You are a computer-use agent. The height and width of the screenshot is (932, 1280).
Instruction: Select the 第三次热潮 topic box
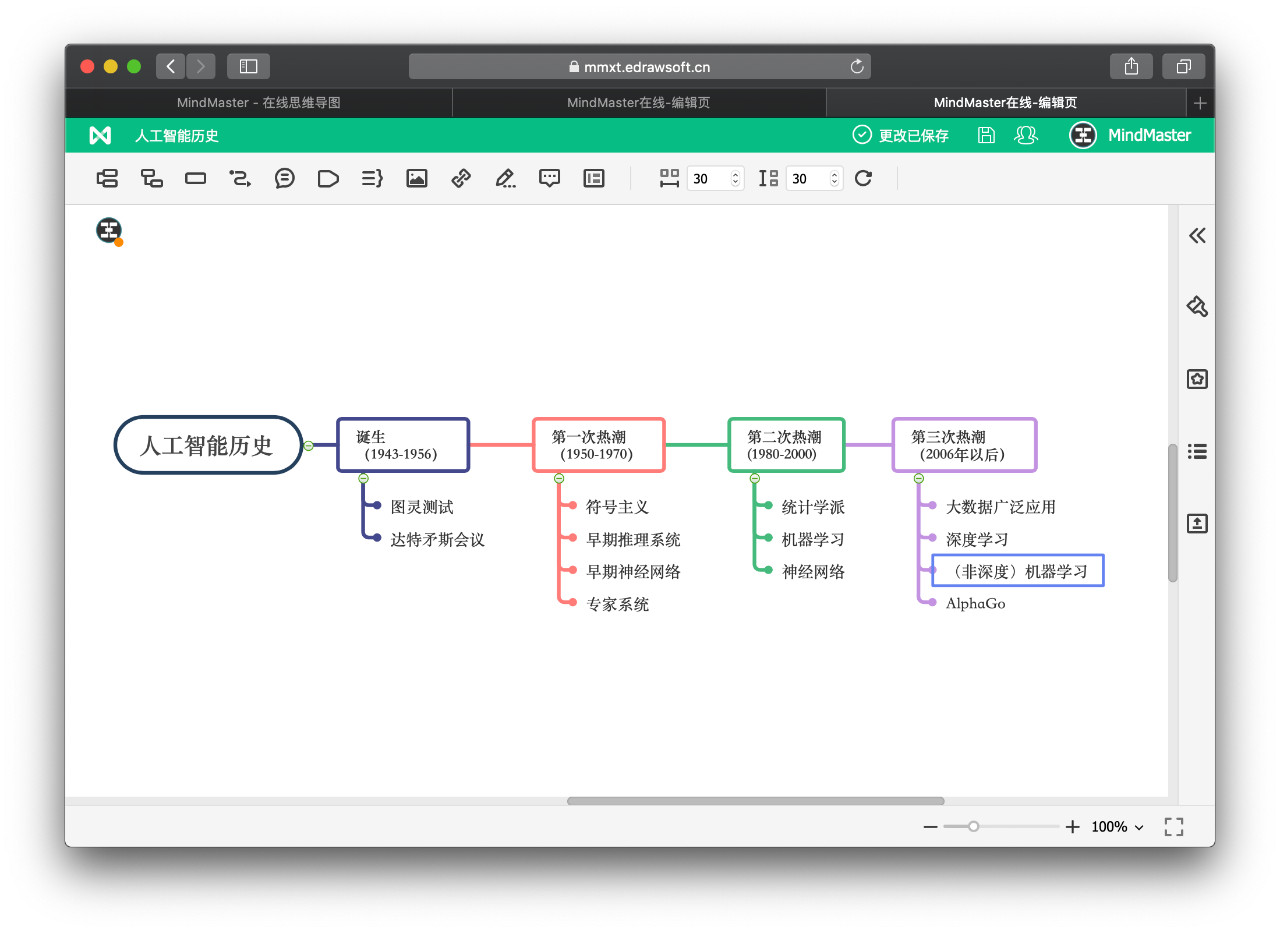pyautogui.click(x=964, y=445)
